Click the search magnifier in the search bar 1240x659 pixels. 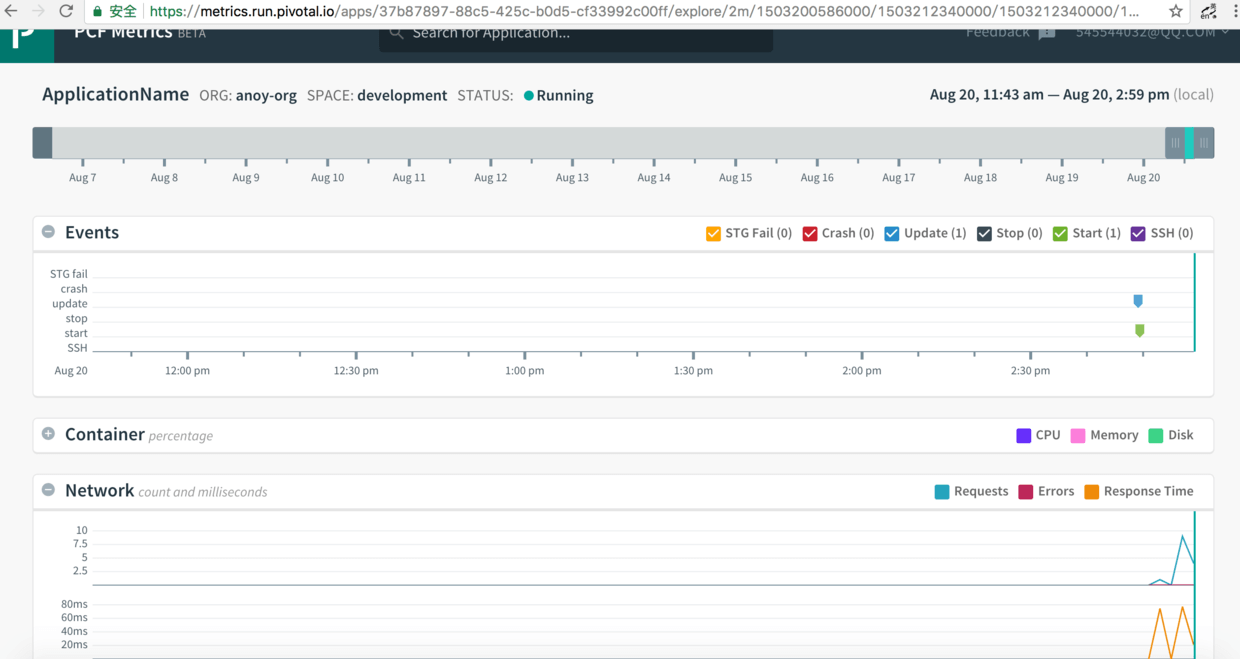pyautogui.click(x=397, y=32)
